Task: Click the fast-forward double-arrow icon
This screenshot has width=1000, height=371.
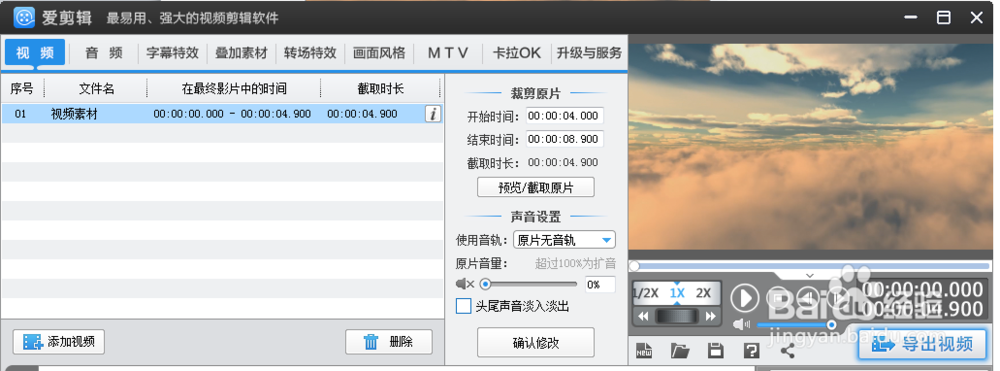Action: [x=710, y=316]
